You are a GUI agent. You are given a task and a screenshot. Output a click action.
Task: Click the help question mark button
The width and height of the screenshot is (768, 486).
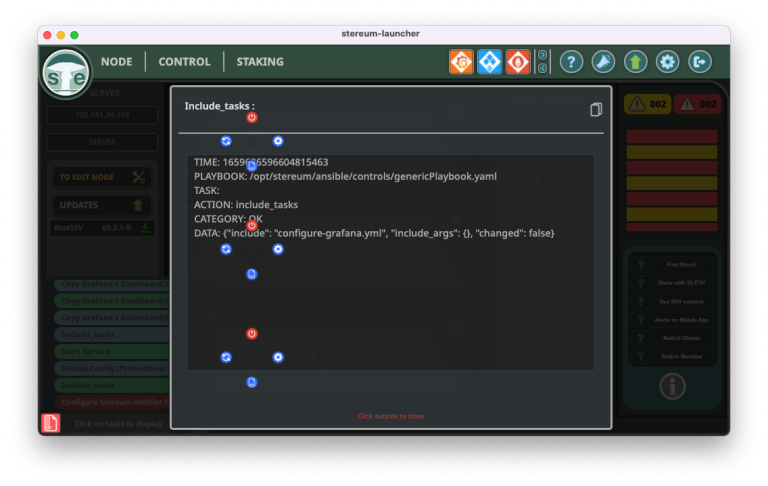tap(571, 62)
